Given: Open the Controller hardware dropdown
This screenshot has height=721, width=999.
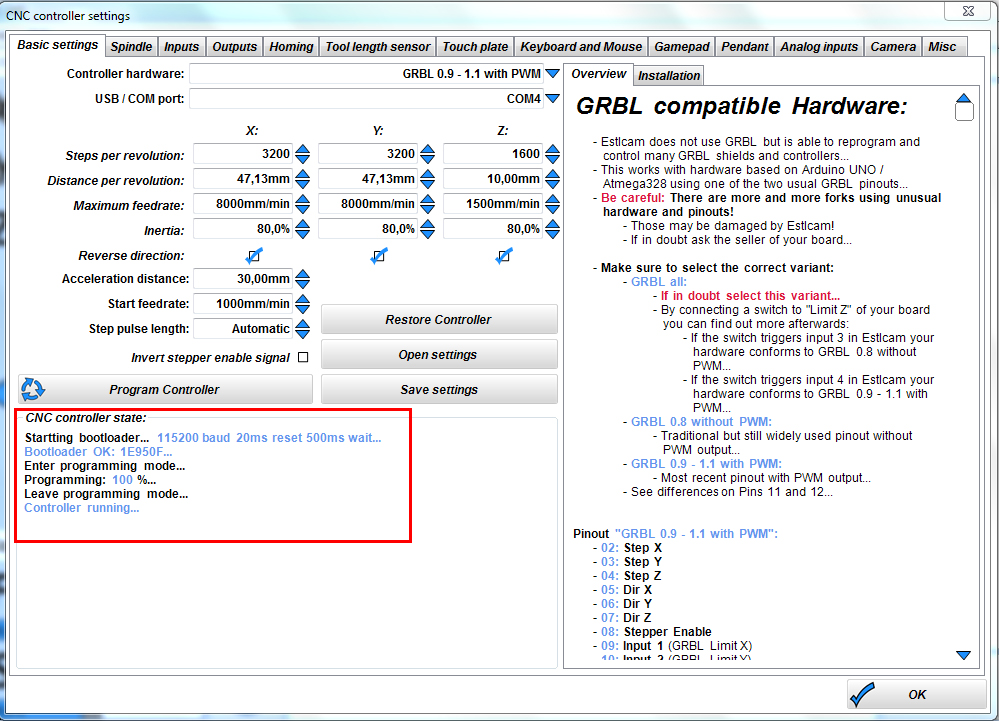Looking at the screenshot, I should click(x=552, y=73).
